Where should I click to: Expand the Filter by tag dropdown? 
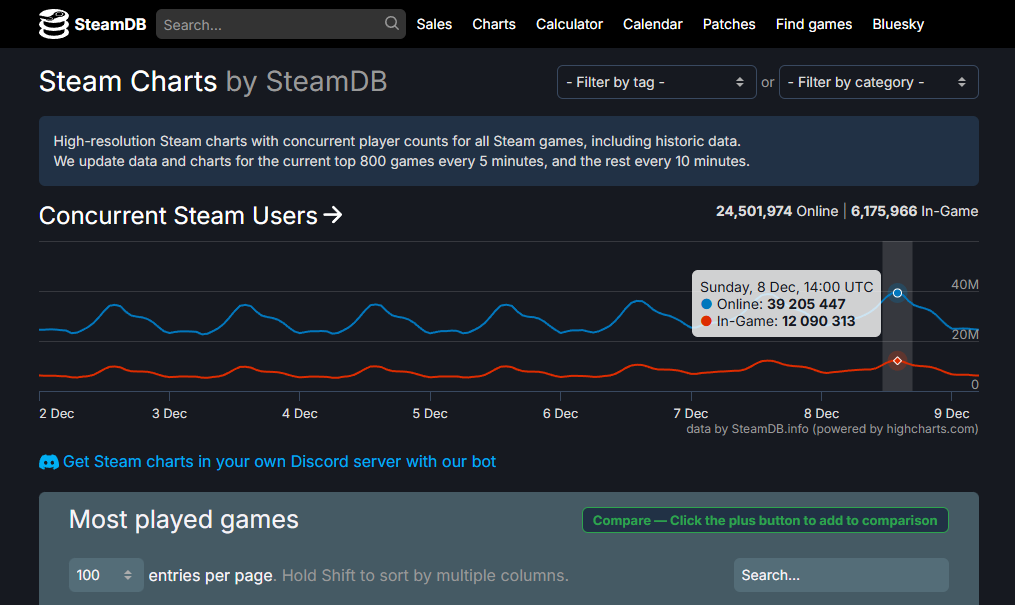[656, 82]
